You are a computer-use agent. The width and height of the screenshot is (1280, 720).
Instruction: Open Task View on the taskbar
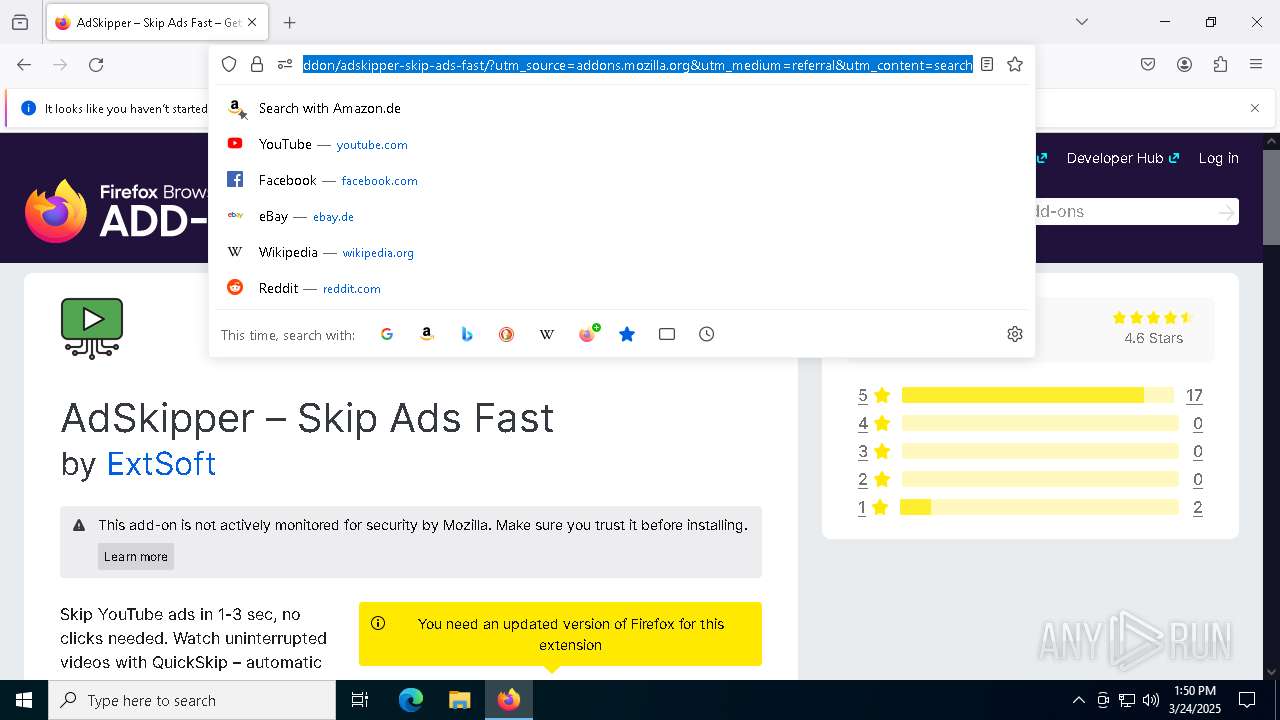click(360, 700)
